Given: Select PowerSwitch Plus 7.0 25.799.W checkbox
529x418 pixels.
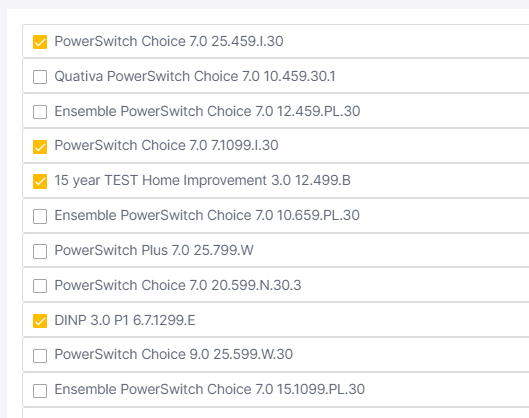Looking at the screenshot, I should tap(40, 251).
